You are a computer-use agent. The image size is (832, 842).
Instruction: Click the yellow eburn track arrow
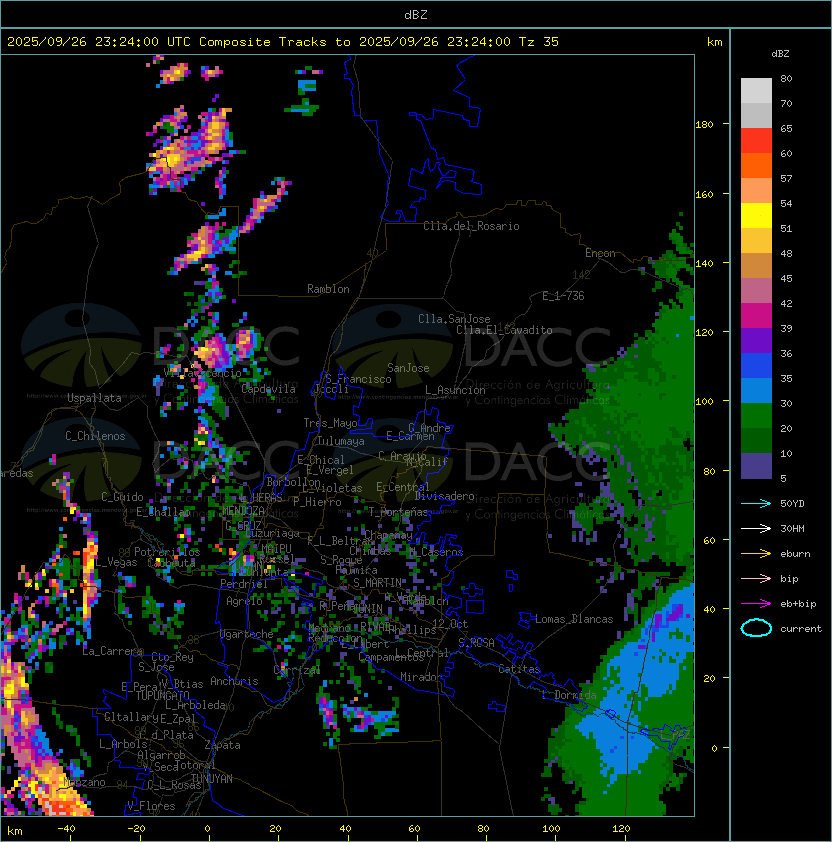[756, 554]
